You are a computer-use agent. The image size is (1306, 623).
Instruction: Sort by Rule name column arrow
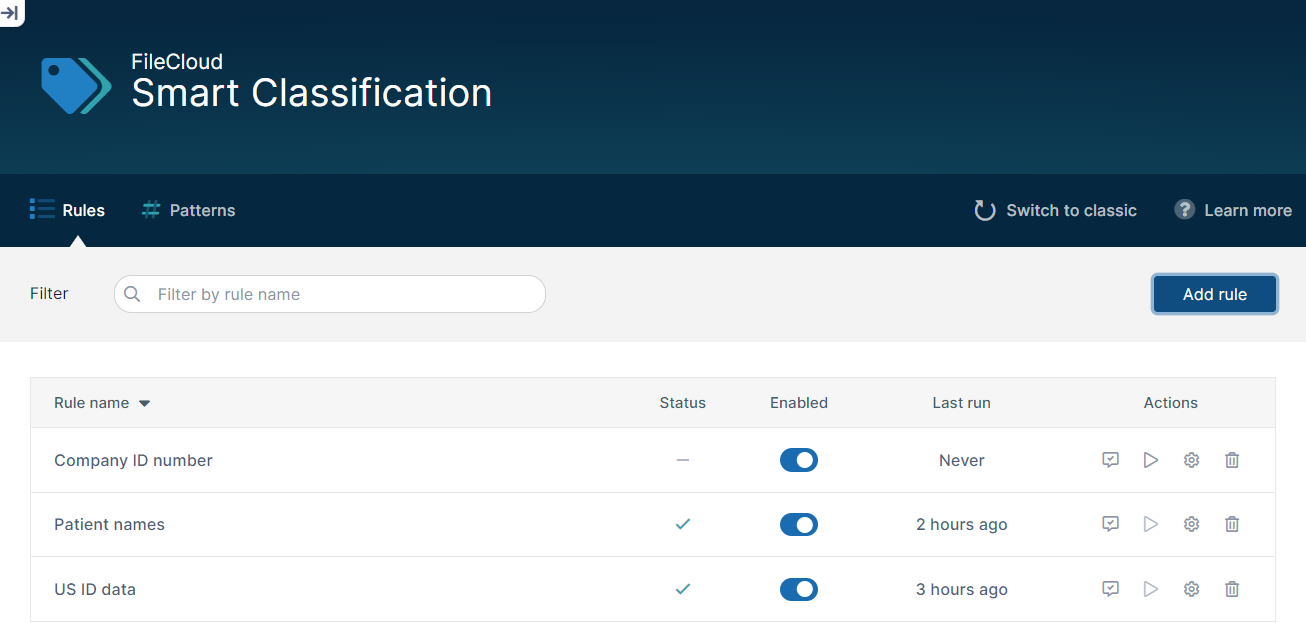point(144,404)
